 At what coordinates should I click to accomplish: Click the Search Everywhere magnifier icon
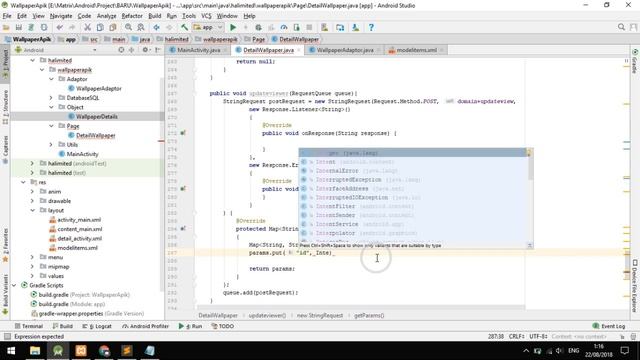[621, 27]
